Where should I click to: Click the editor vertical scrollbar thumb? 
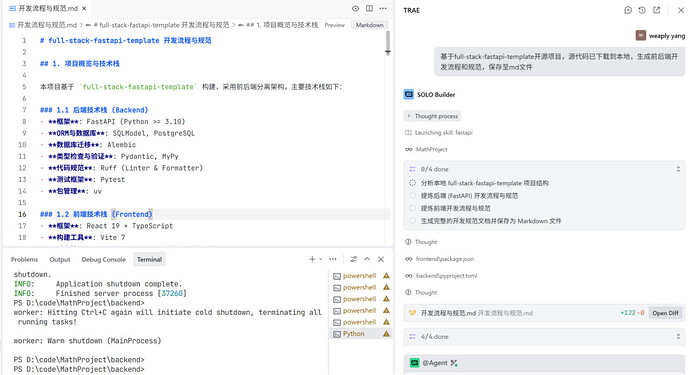[388, 43]
